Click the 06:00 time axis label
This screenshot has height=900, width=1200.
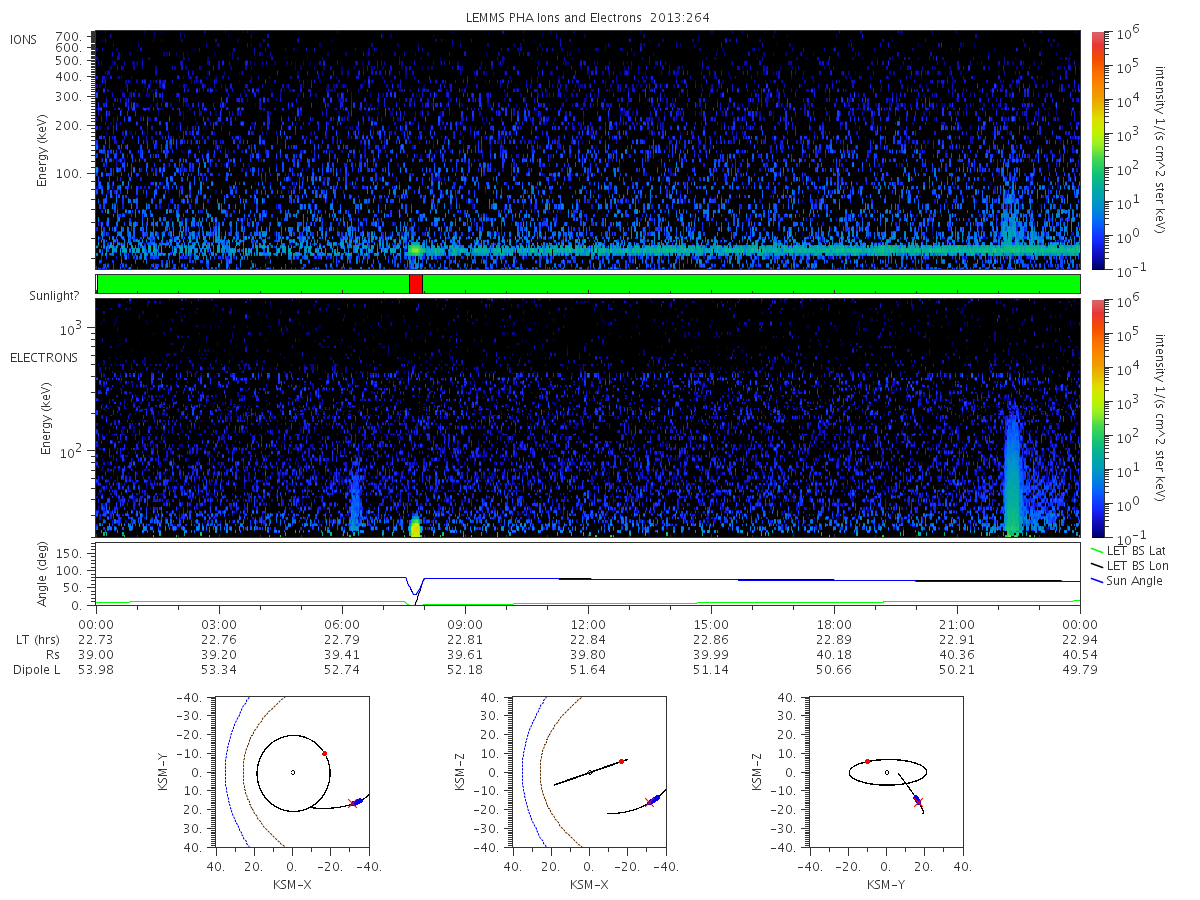pyautogui.click(x=342, y=623)
